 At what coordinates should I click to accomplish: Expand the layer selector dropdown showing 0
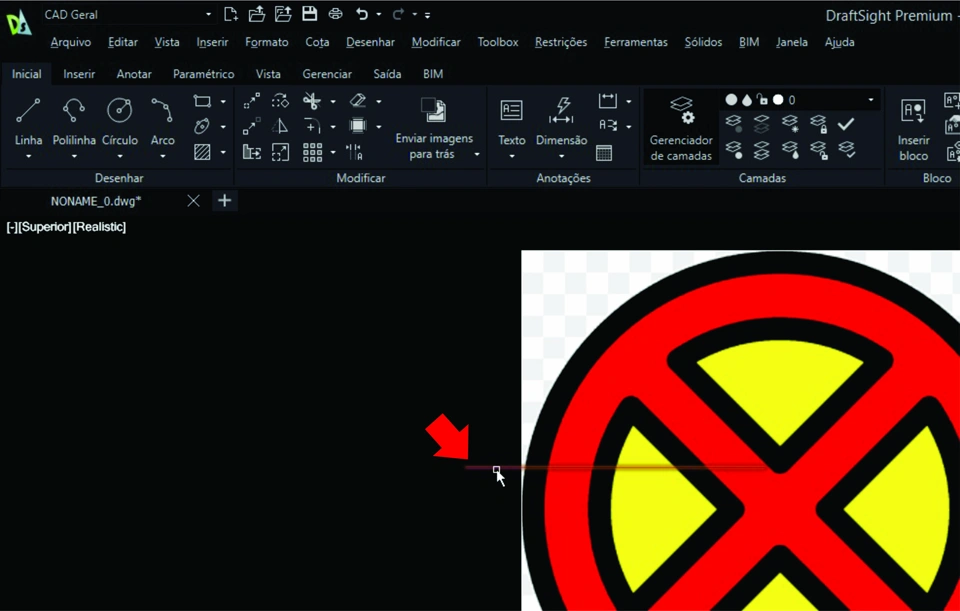coord(871,100)
